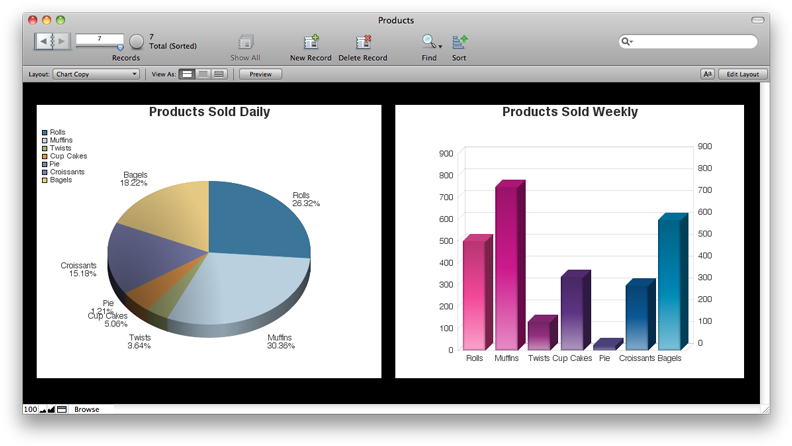This screenshot has width=792, height=446.
Task: Click the formatting bar 'Aa' icon
Action: pyautogui.click(x=707, y=74)
